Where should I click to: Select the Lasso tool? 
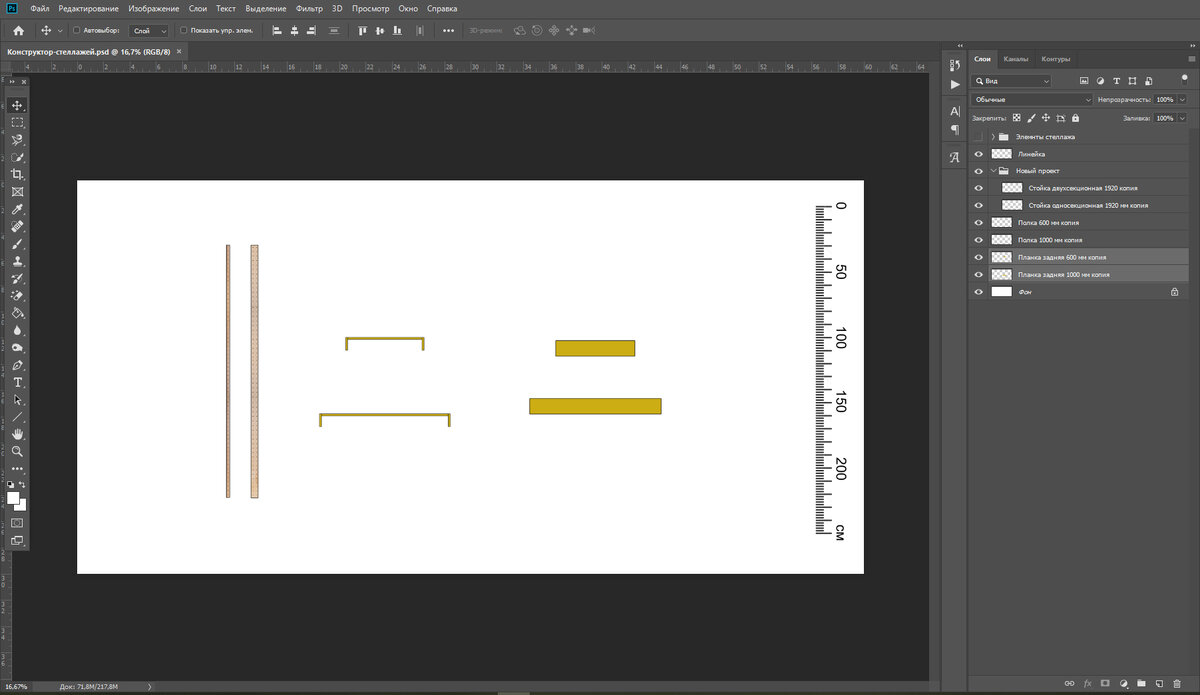(17, 140)
